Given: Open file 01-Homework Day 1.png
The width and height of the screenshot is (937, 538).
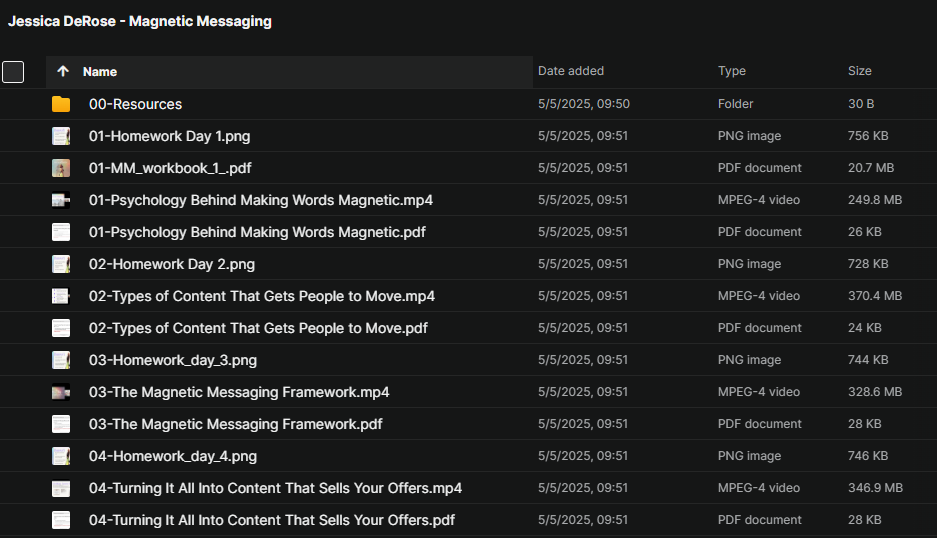Looking at the screenshot, I should click(169, 136).
